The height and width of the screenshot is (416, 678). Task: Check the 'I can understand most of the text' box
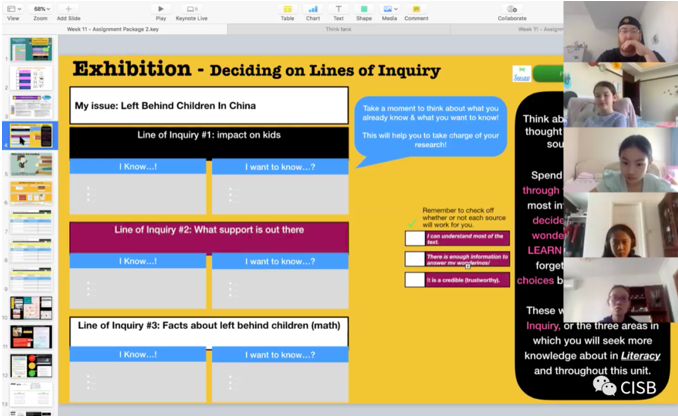coord(415,238)
